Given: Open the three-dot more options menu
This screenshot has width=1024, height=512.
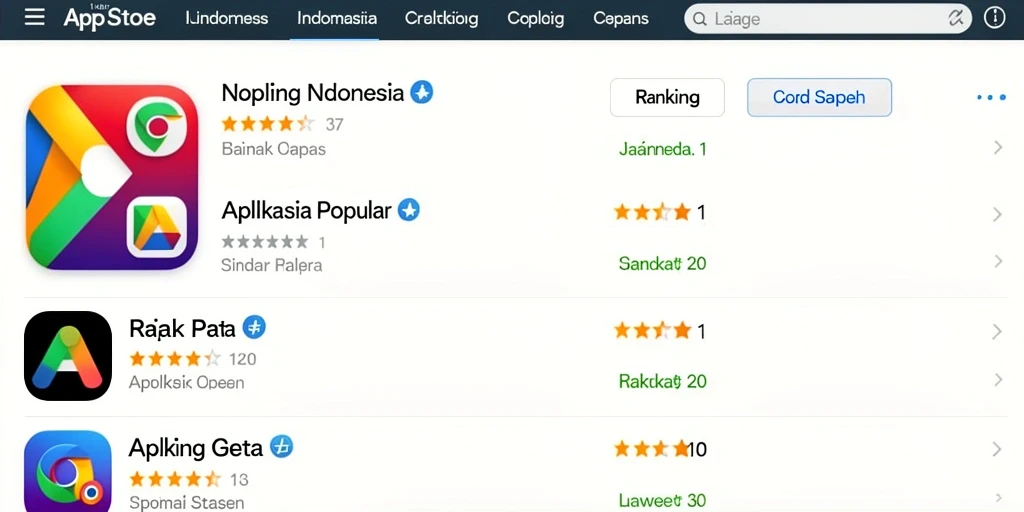Looking at the screenshot, I should 991,98.
